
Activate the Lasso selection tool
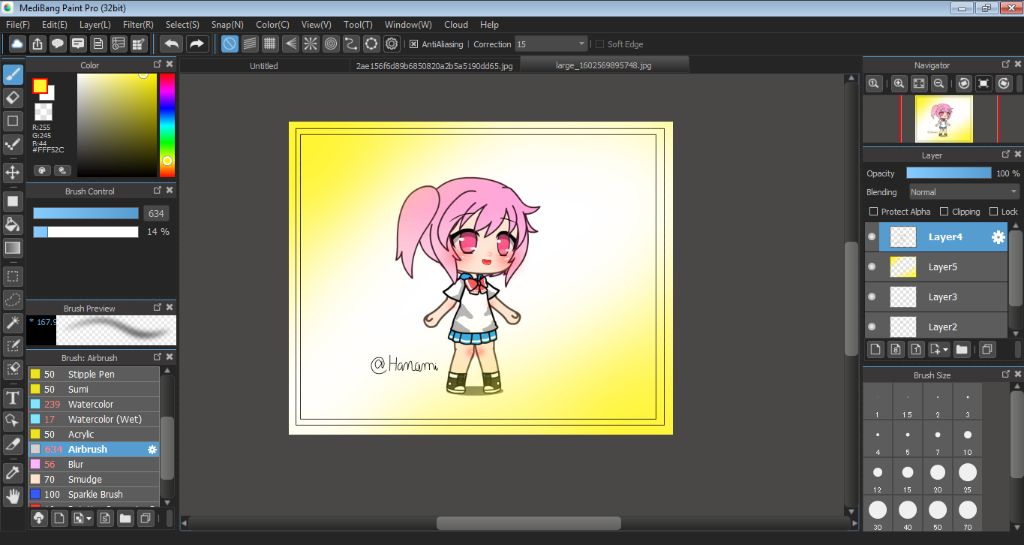tap(12, 300)
